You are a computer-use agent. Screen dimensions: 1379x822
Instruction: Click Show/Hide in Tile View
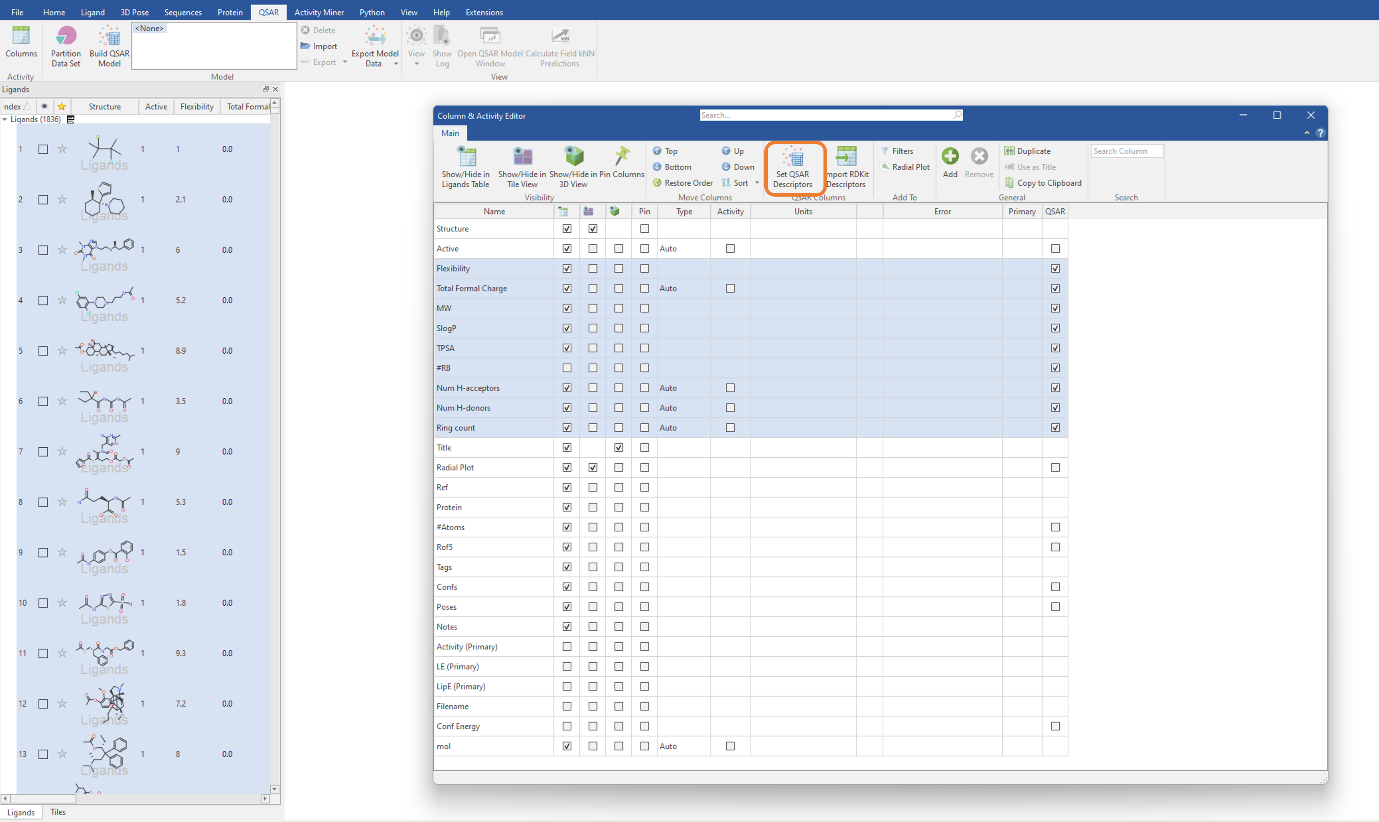point(522,167)
